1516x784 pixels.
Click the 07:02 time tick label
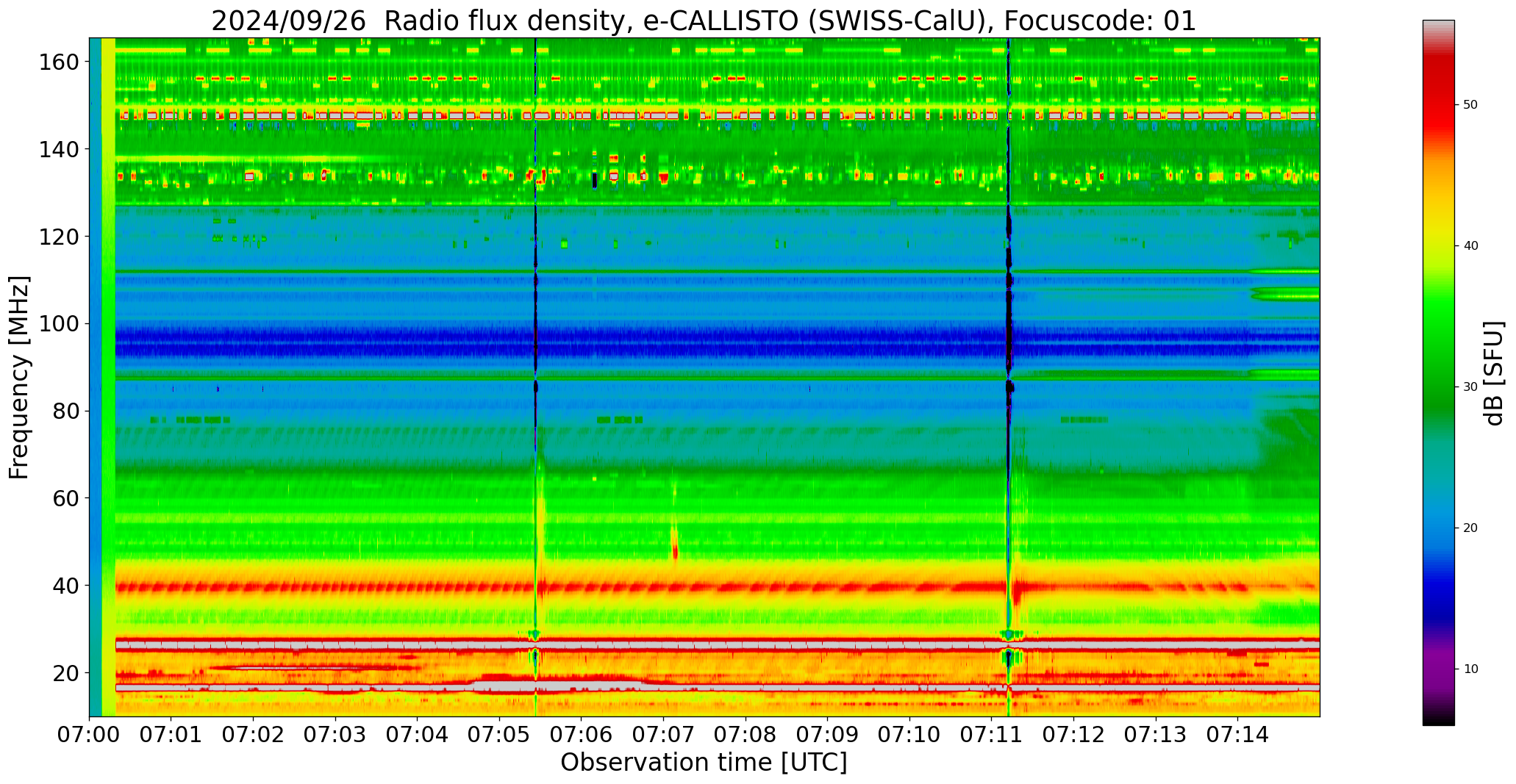click(254, 735)
